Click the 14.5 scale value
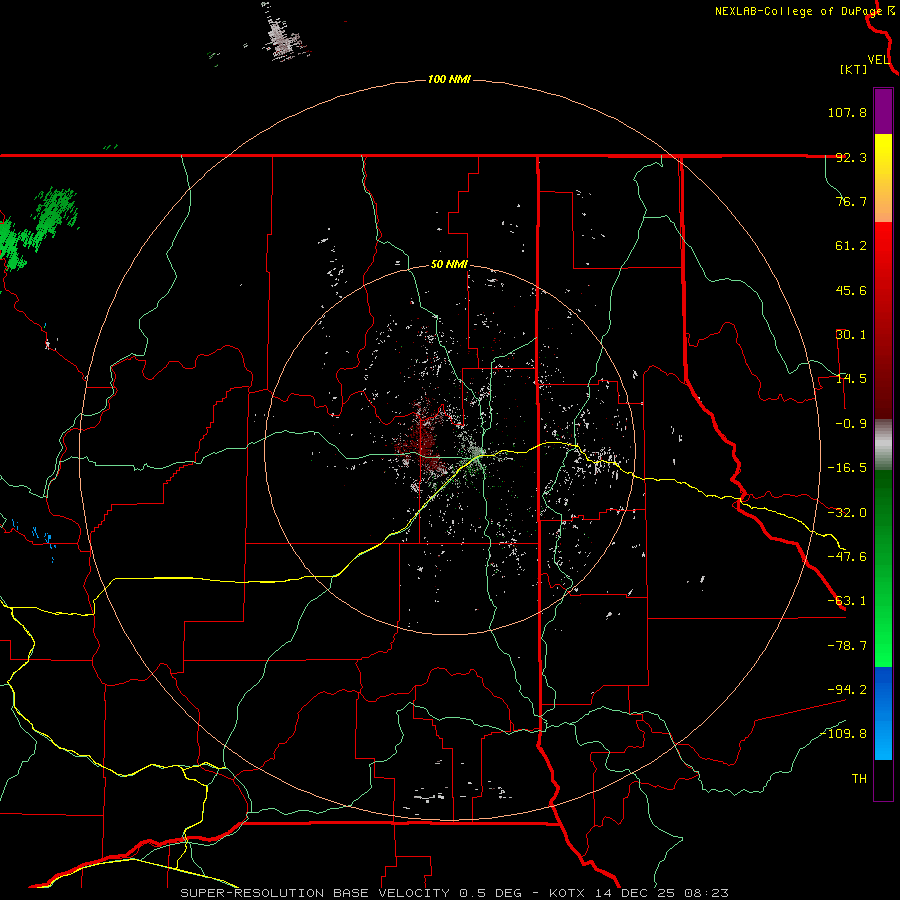The image size is (900, 900). pos(851,379)
